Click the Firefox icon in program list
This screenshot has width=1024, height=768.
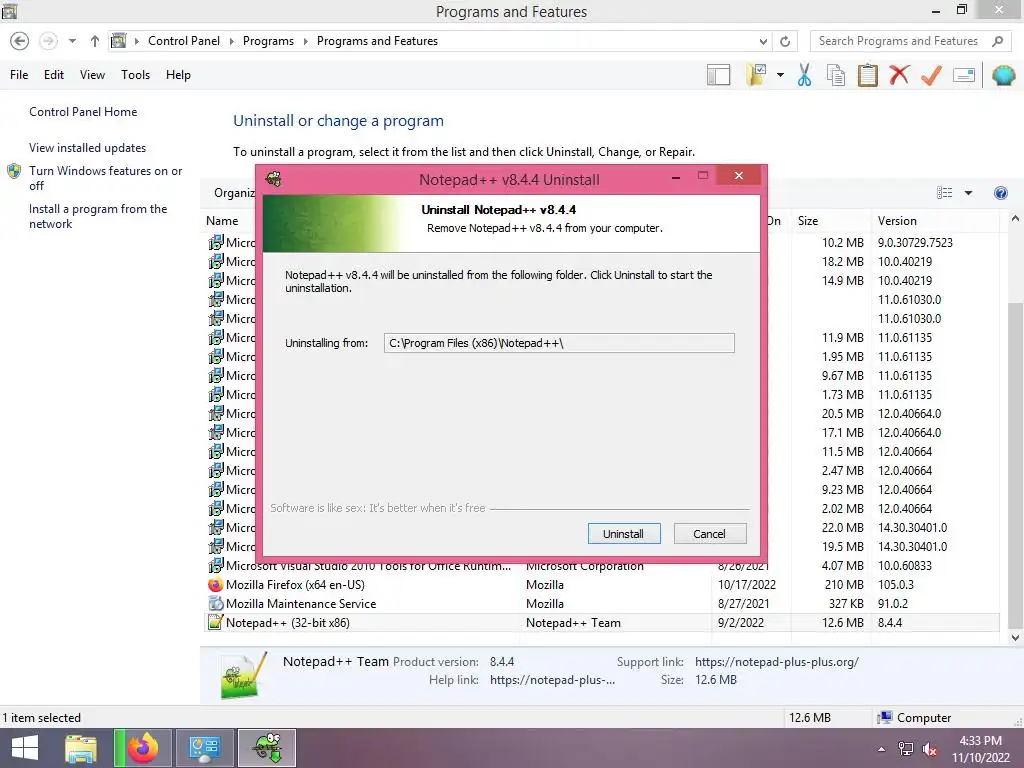216,584
